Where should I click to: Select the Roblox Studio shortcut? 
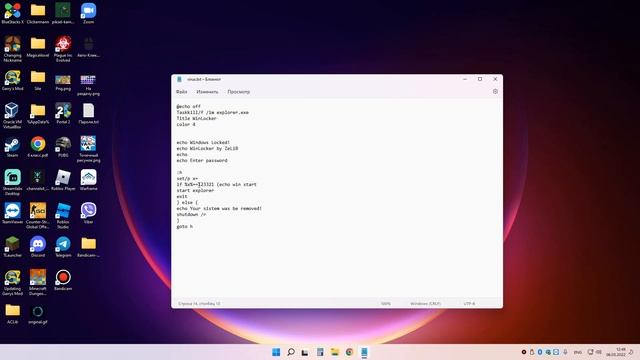(63, 216)
